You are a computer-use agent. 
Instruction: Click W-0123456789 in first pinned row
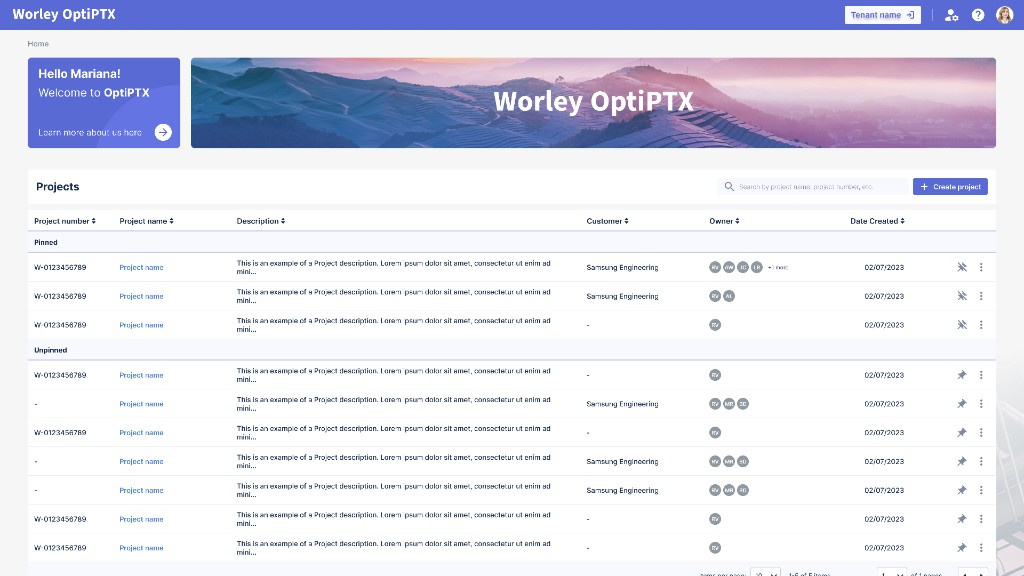pyautogui.click(x=60, y=267)
